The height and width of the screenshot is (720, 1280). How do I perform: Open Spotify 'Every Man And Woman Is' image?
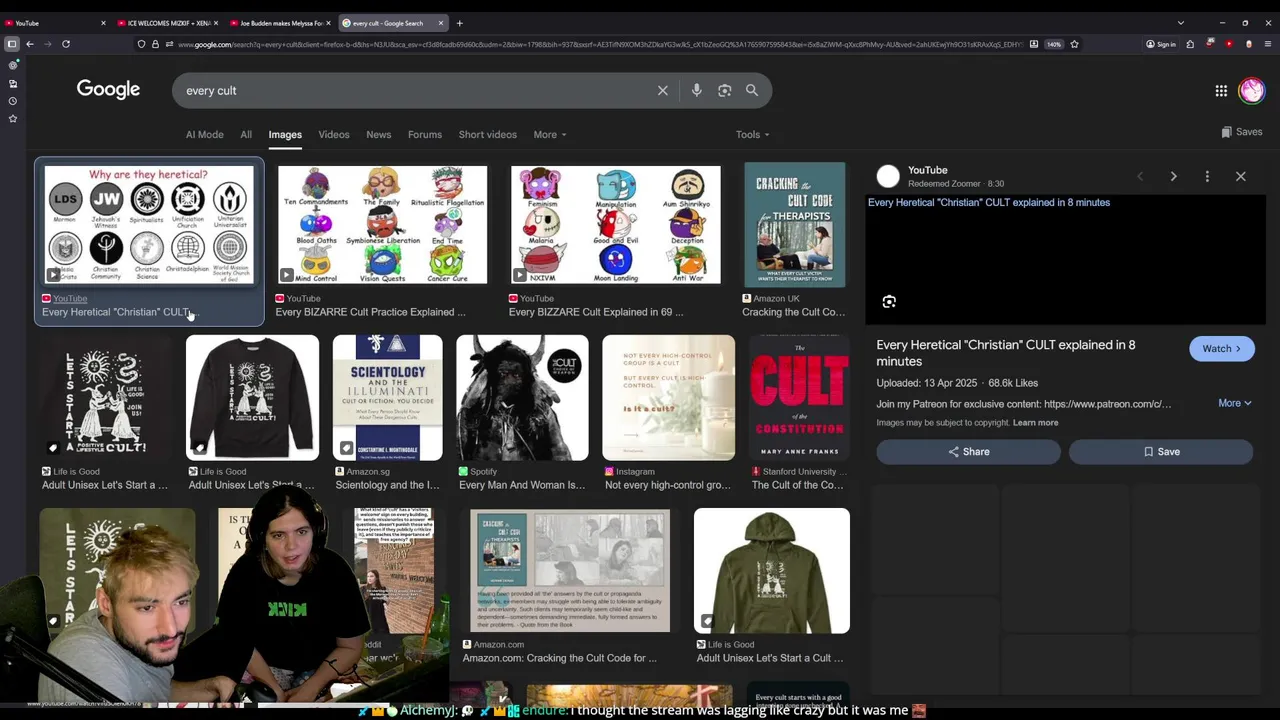[x=522, y=398]
